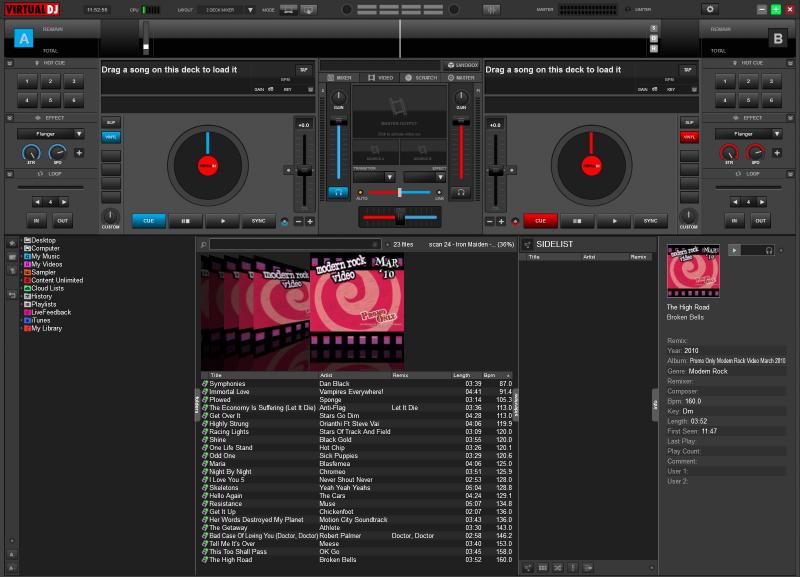Click the deck B pitch reset arrow
The width and height of the screenshot is (800, 577).
(512, 170)
